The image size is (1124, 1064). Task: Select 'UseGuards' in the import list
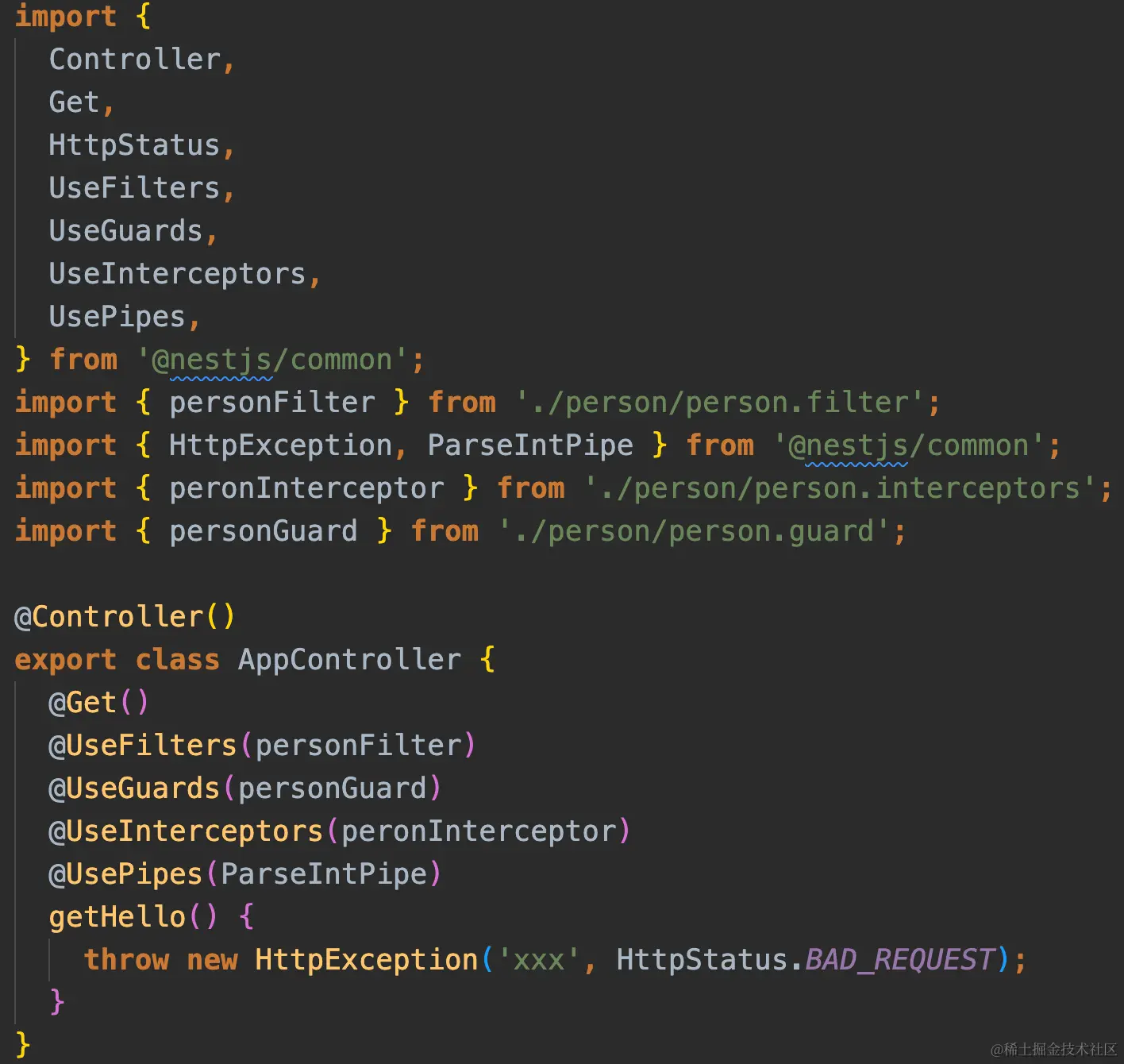[x=126, y=231]
